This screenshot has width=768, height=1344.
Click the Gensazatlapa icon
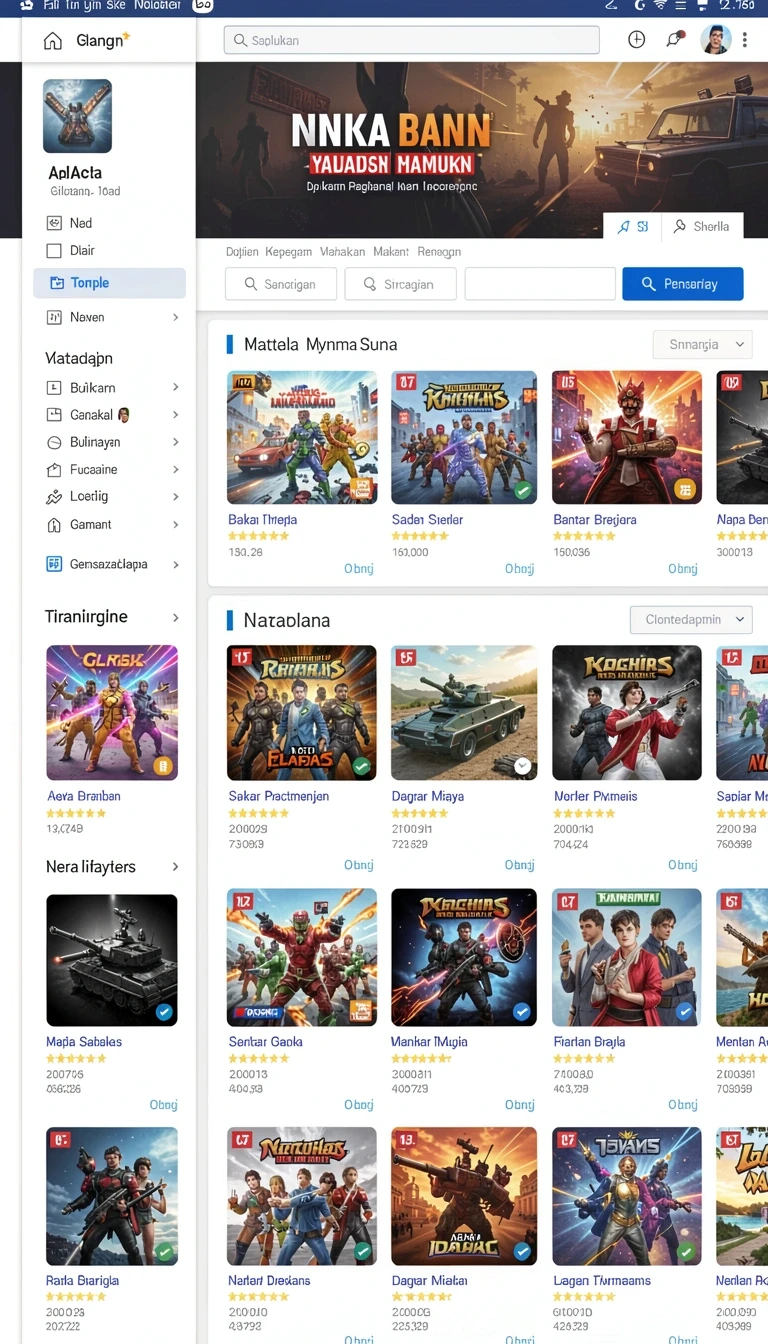[x=54, y=564]
